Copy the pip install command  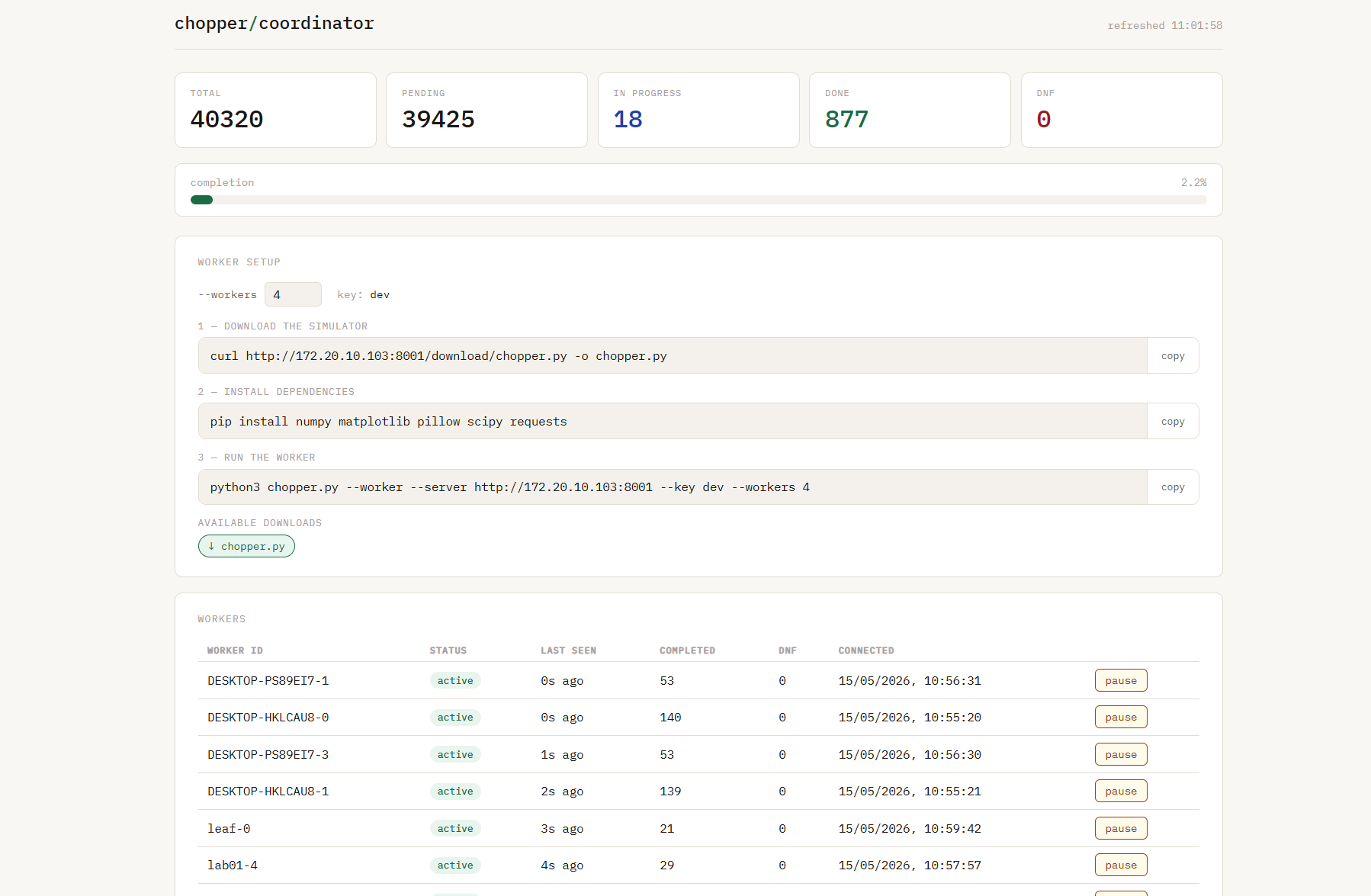click(x=1173, y=422)
